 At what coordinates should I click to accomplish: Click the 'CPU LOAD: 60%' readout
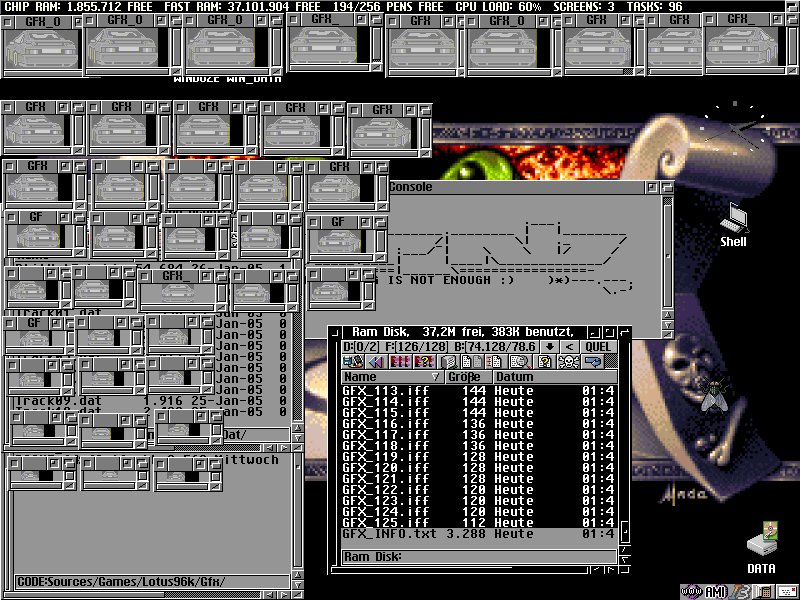(x=498, y=7)
